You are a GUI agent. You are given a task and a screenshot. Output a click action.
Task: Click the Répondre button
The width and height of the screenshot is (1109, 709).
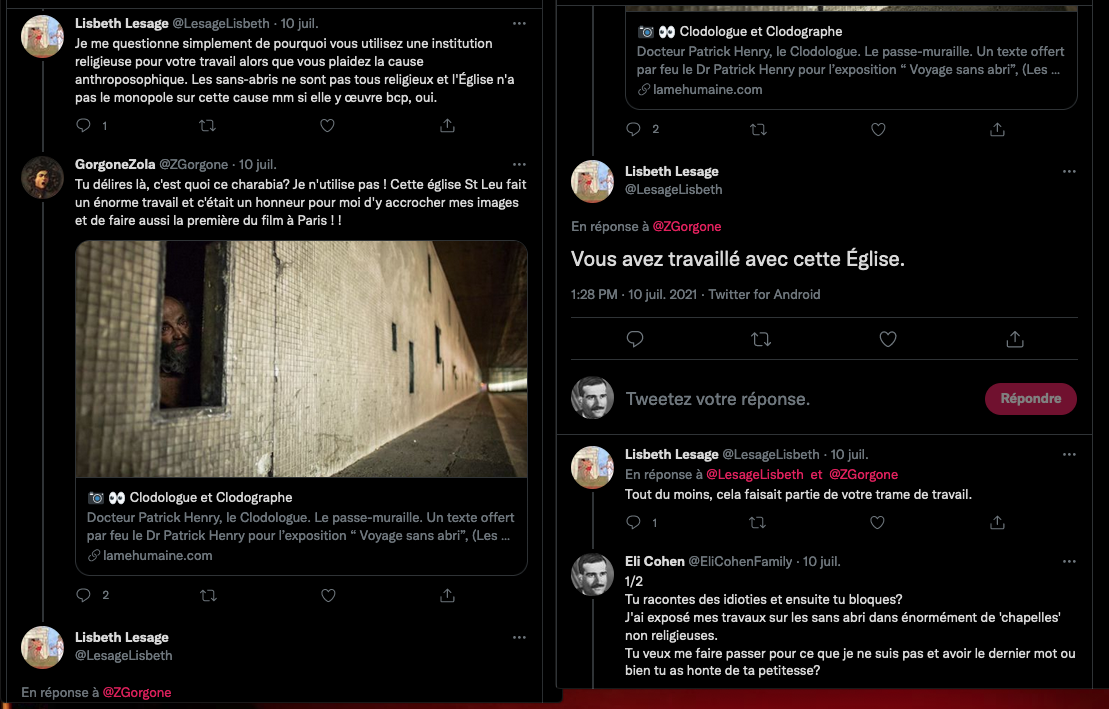click(1030, 398)
